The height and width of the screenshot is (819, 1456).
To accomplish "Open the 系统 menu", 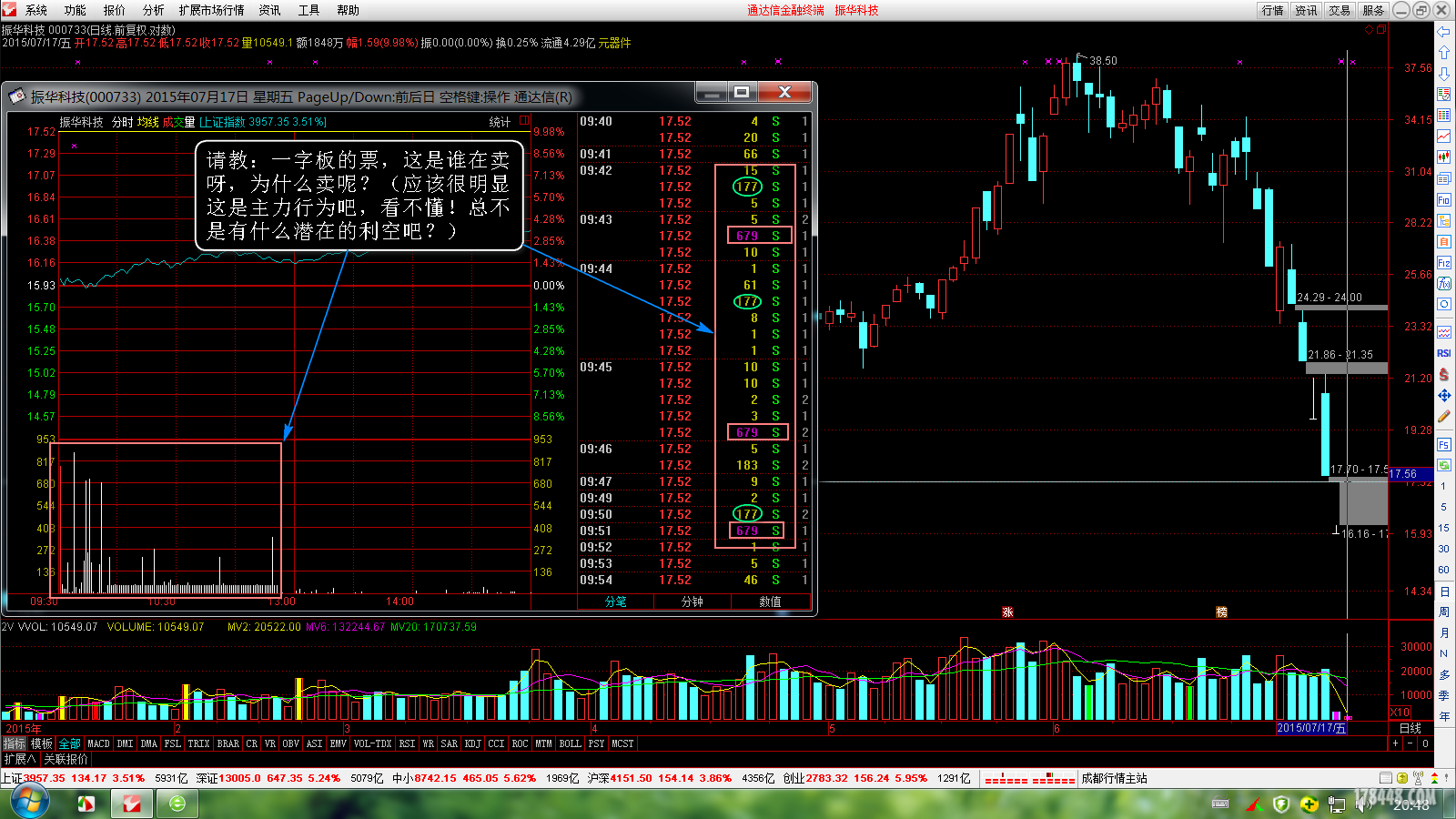I will (36, 10).
